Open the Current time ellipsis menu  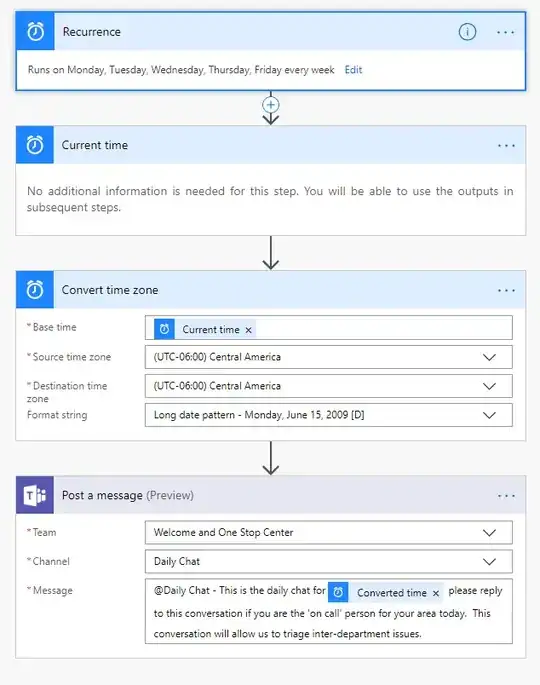pos(506,145)
